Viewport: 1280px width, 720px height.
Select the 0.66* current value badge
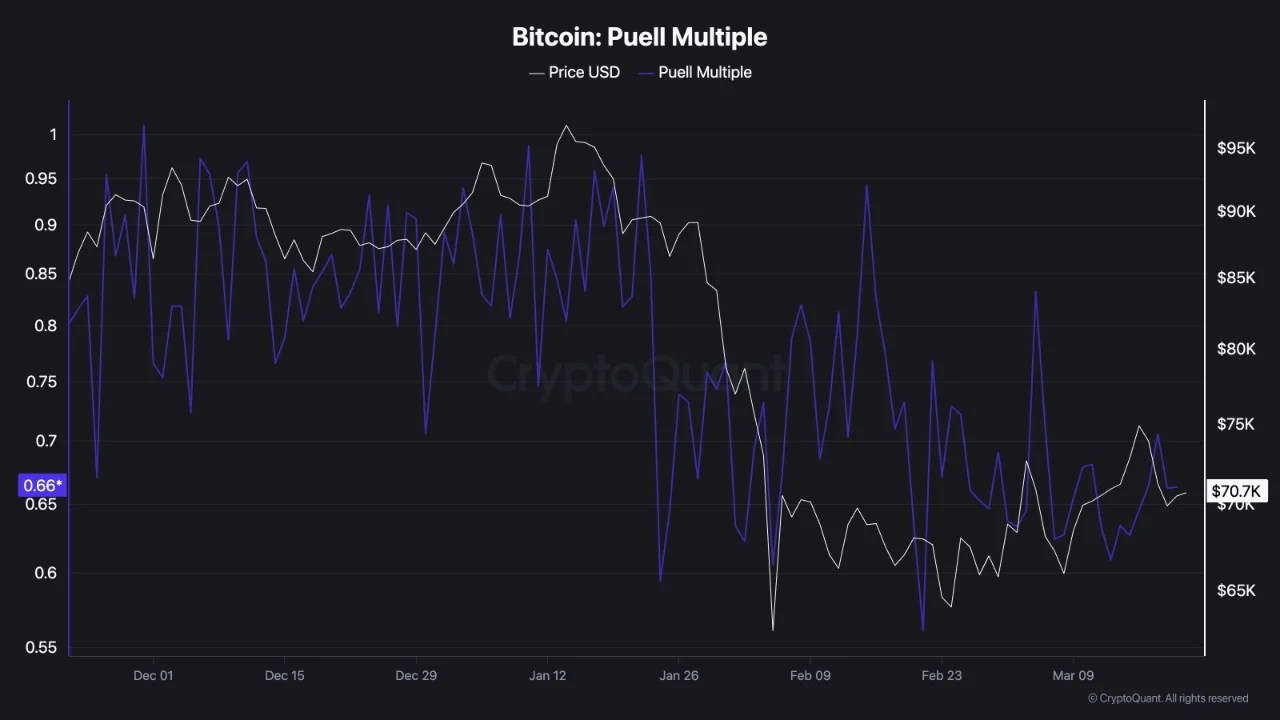43,485
